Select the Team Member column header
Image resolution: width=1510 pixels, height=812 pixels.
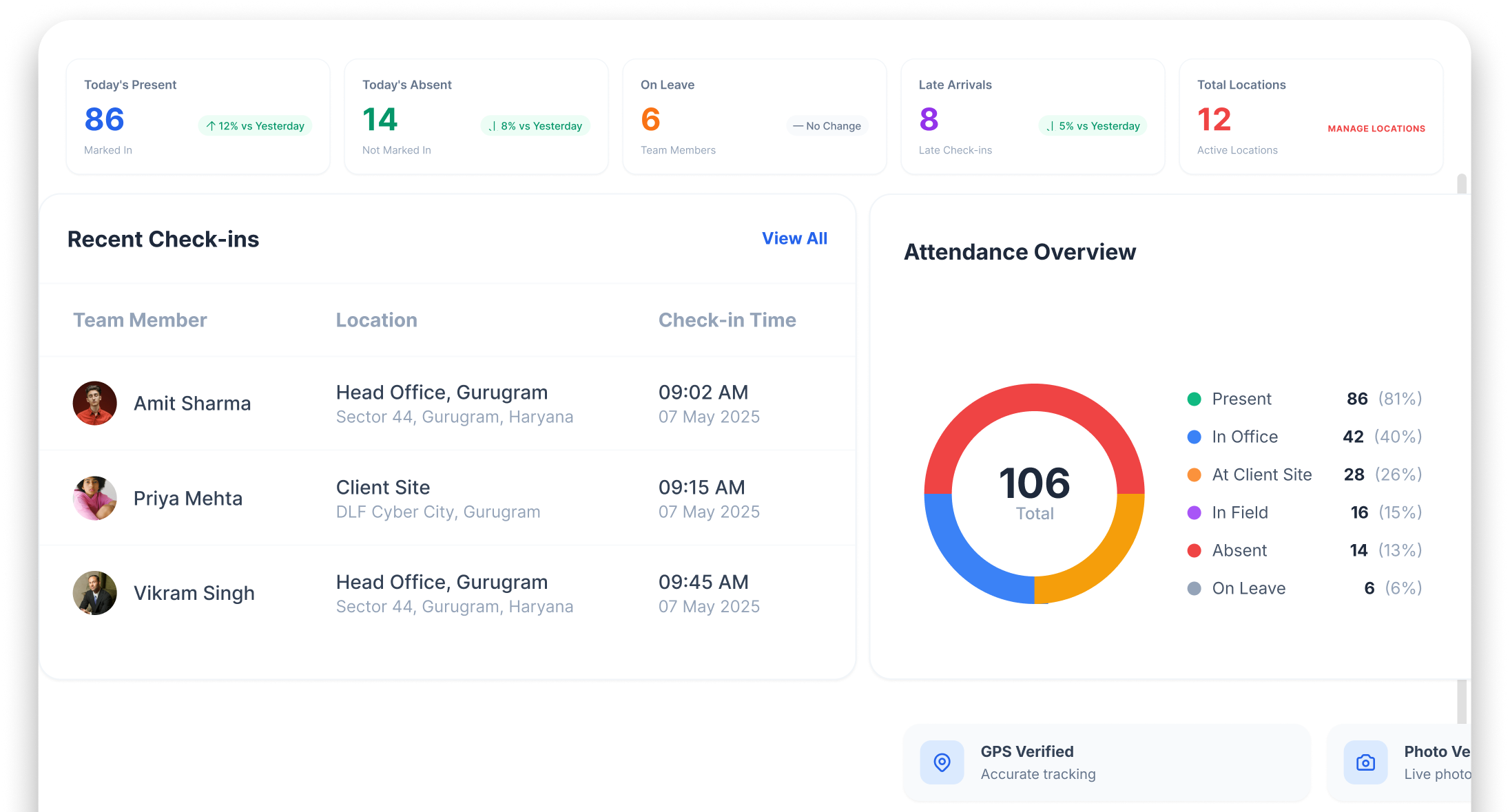140,320
